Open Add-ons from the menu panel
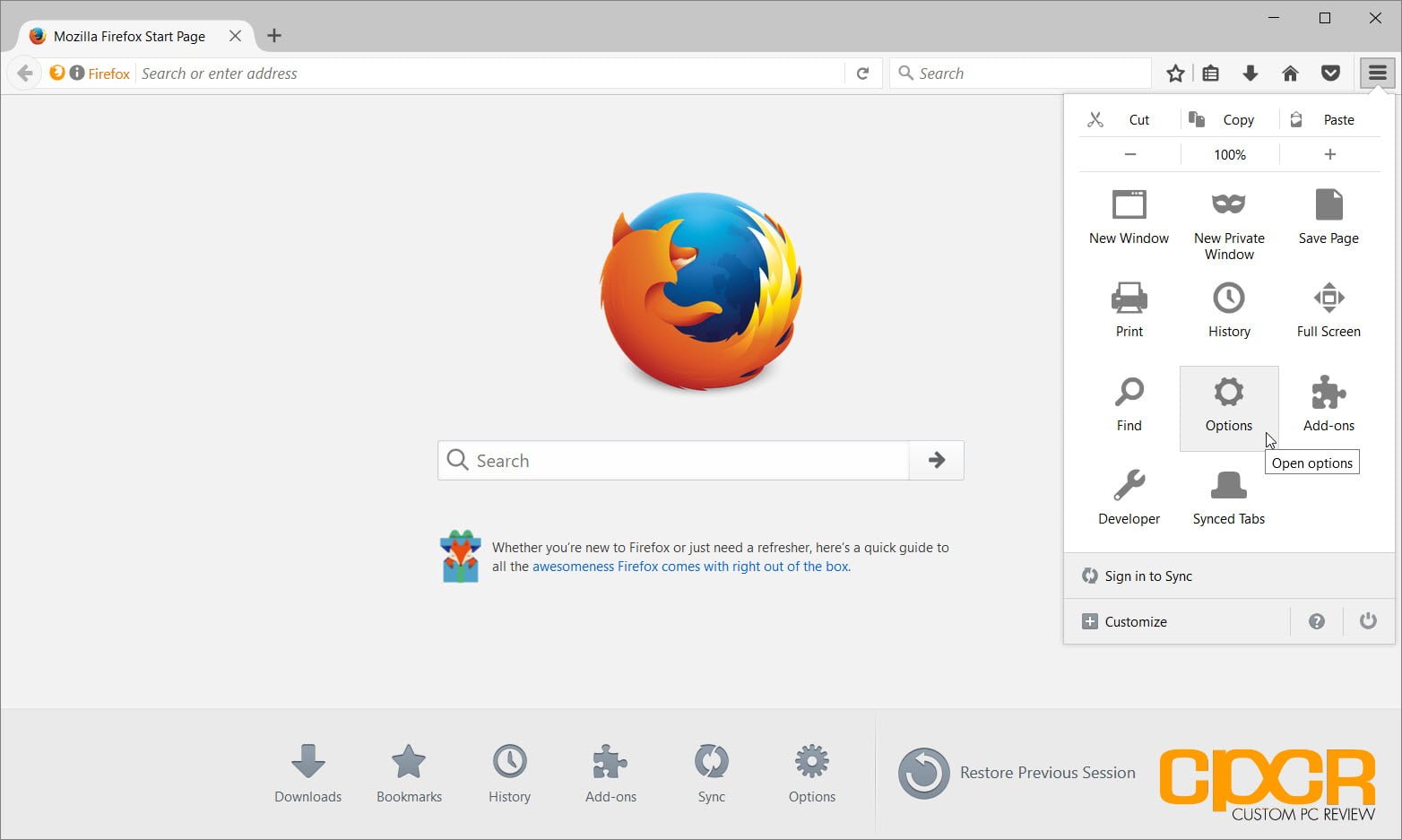Viewport: 1402px width, 840px height. 1328,405
